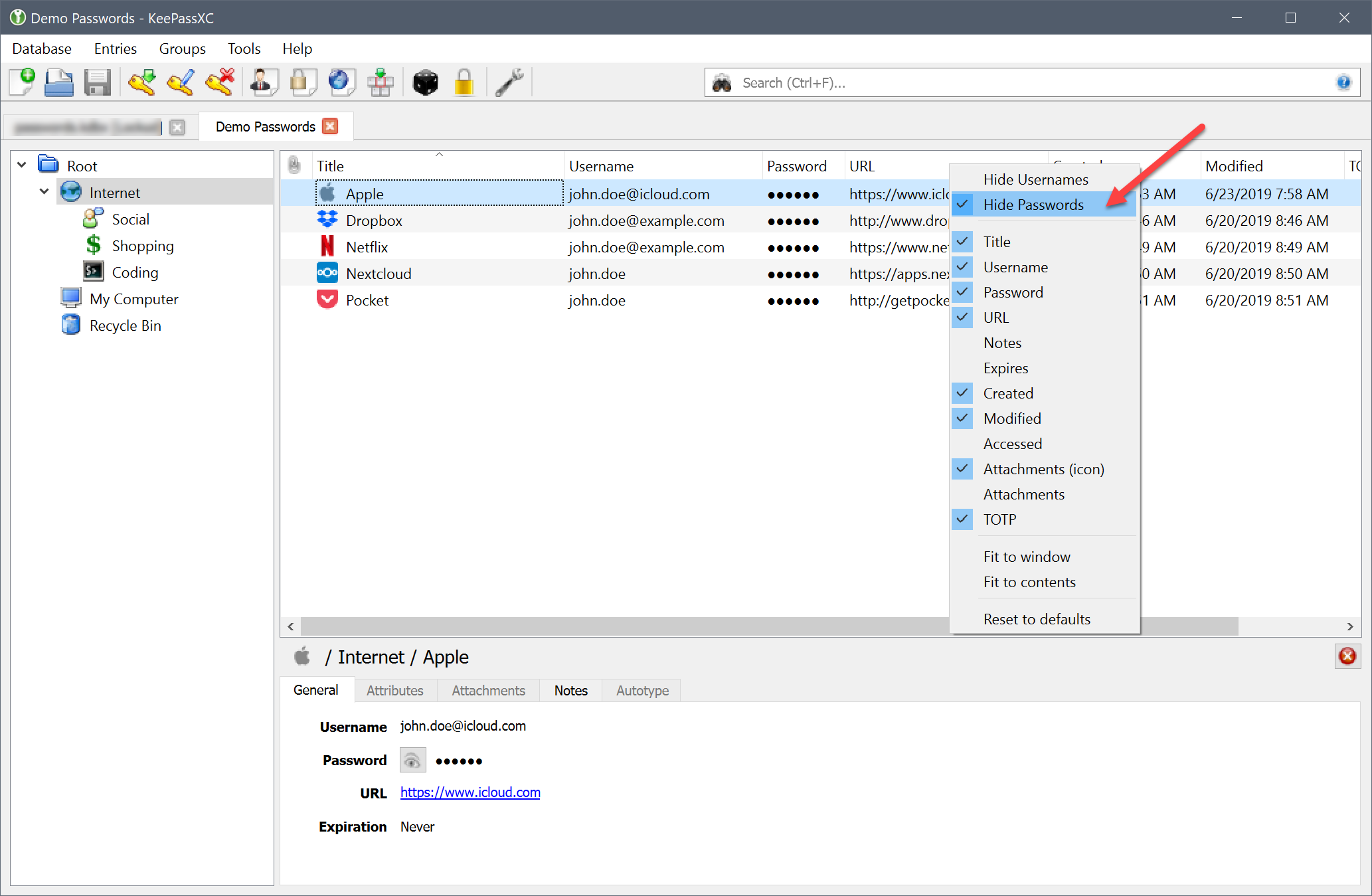Edit the selected entry using the key-pencil icon
The width and height of the screenshot is (1372, 896).
point(181,82)
